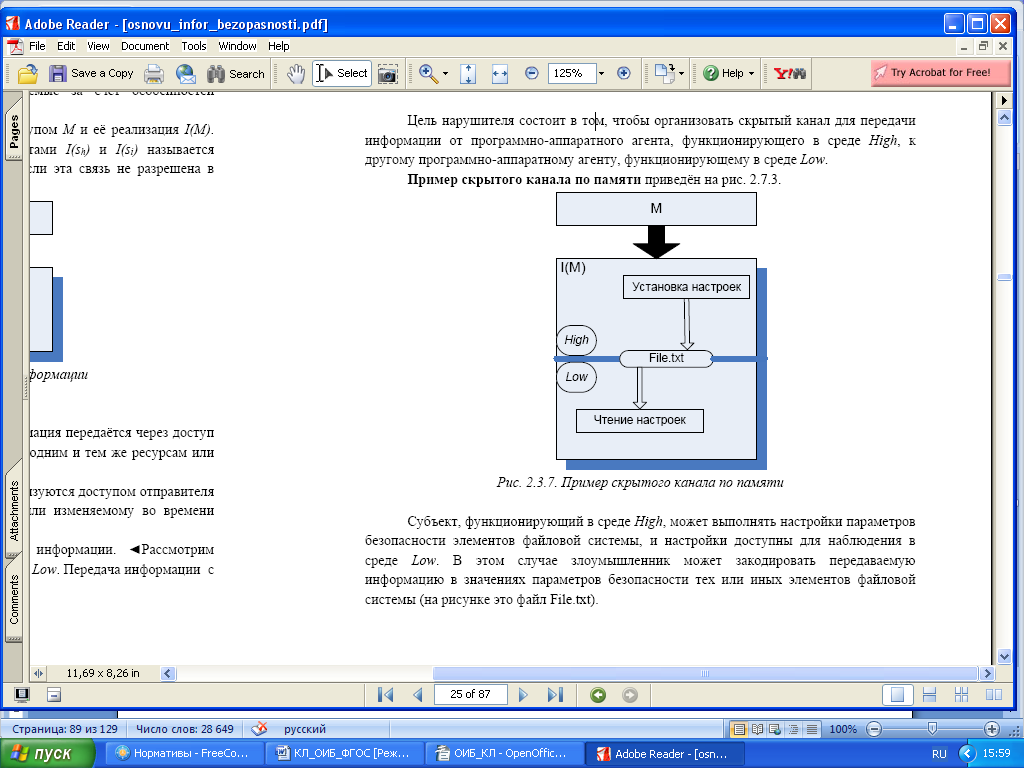Viewport: 1024px width, 768px height.
Task: Expand the Help dropdown arrow
Action: pyautogui.click(x=751, y=73)
